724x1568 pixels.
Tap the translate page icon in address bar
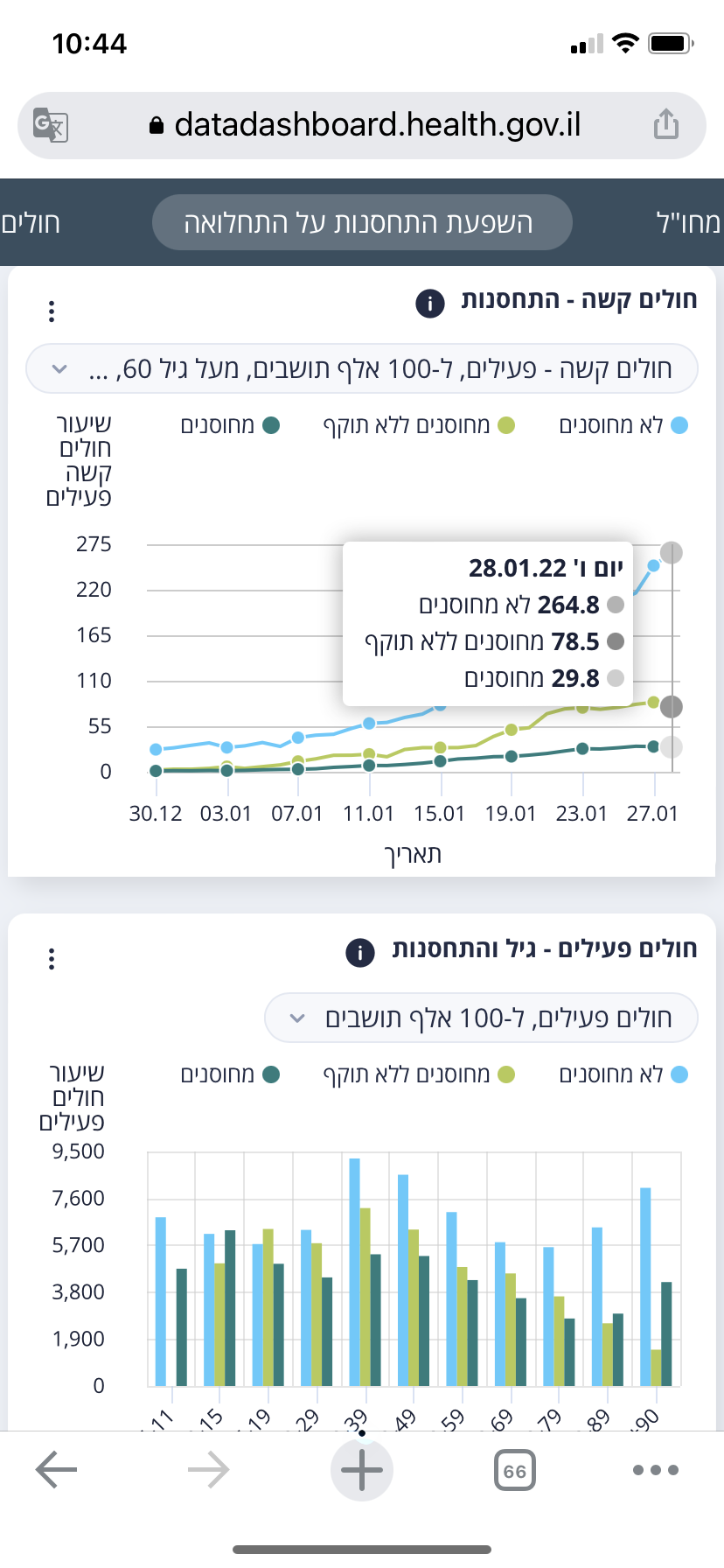click(x=51, y=125)
